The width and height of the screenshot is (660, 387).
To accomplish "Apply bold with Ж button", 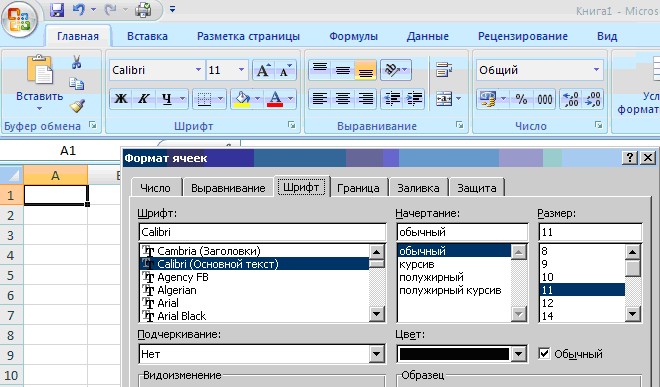I will point(121,99).
